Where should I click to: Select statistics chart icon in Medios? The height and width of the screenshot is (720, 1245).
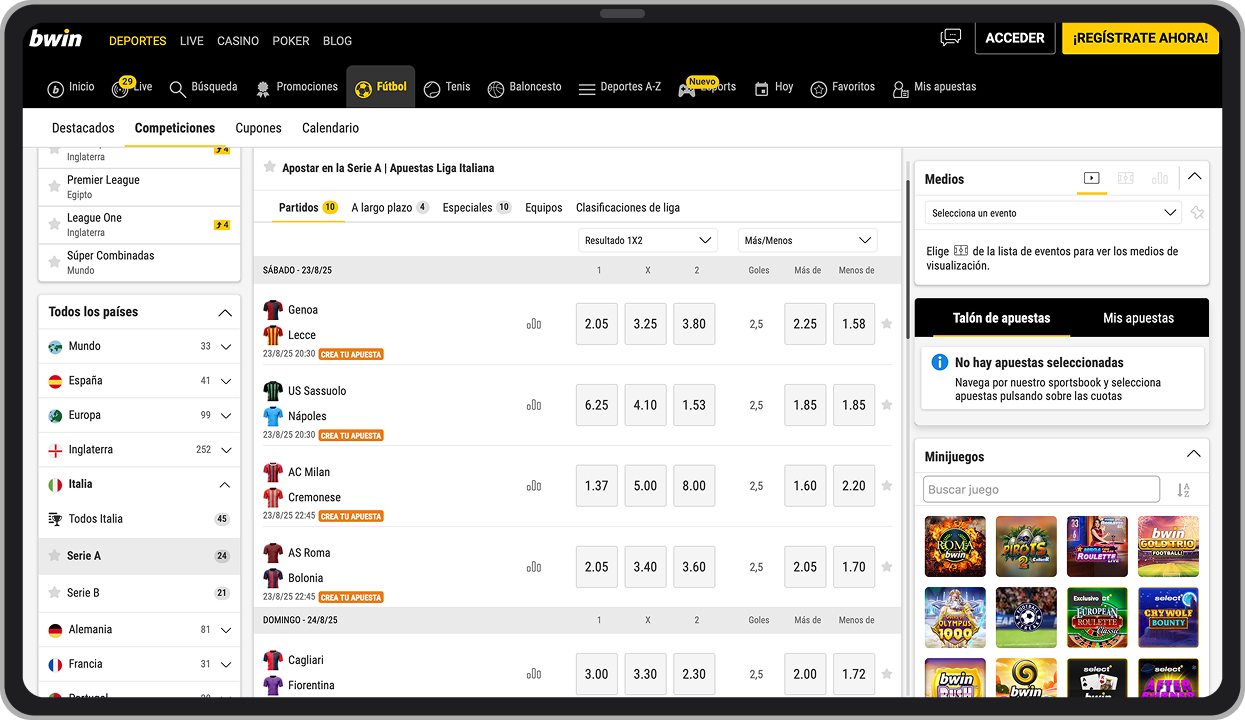[1159, 178]
